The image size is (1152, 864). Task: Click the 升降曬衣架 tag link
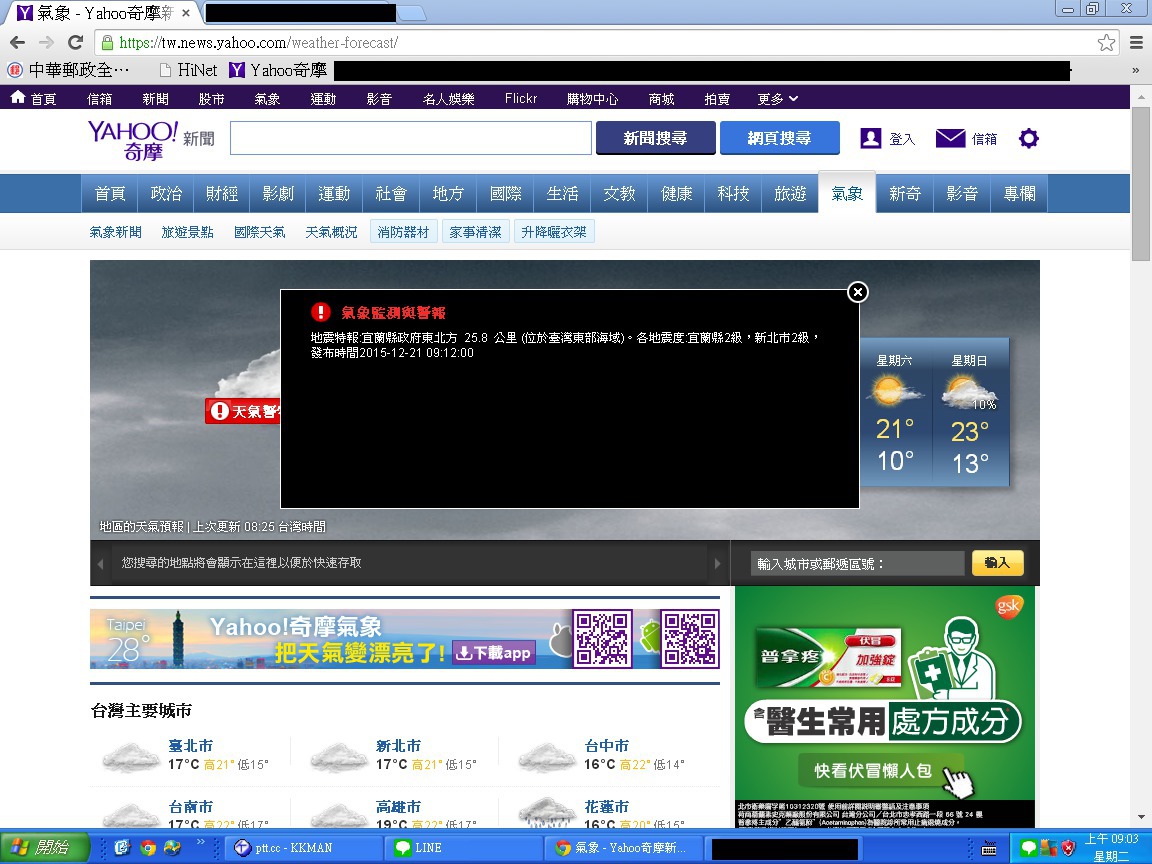[554, 232]
